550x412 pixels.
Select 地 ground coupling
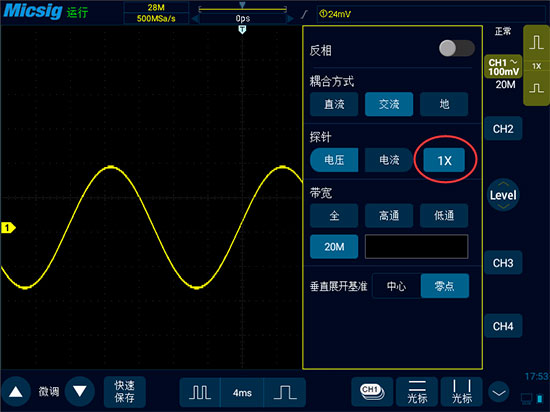444,104
